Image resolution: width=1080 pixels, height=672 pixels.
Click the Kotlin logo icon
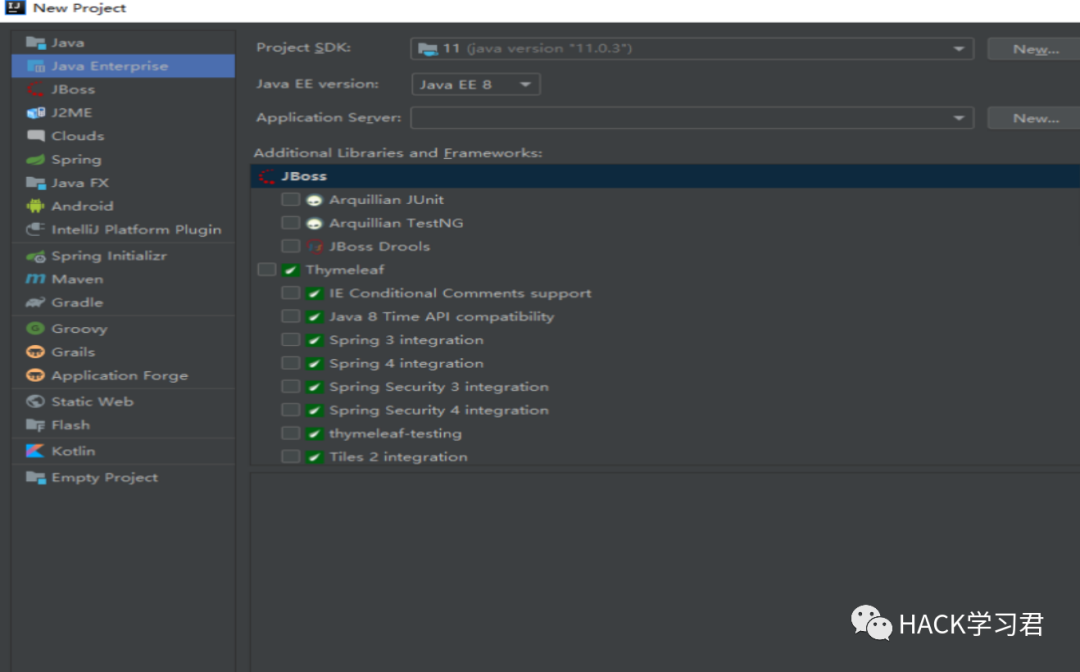coord(35,451)
